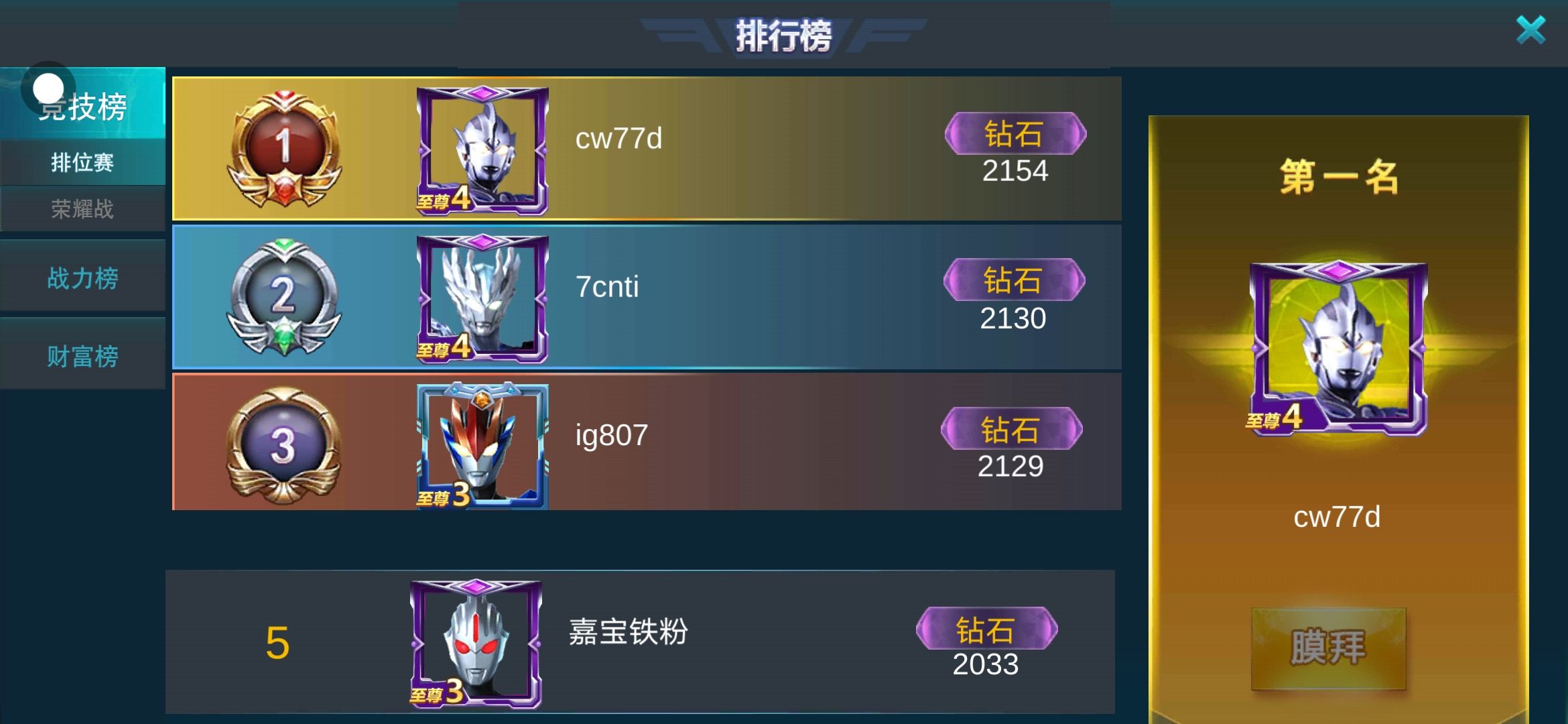This screenshot has height=724, width=1568.
Task: Open the 战力榜 ranking tab
Action: click(82, 278)
